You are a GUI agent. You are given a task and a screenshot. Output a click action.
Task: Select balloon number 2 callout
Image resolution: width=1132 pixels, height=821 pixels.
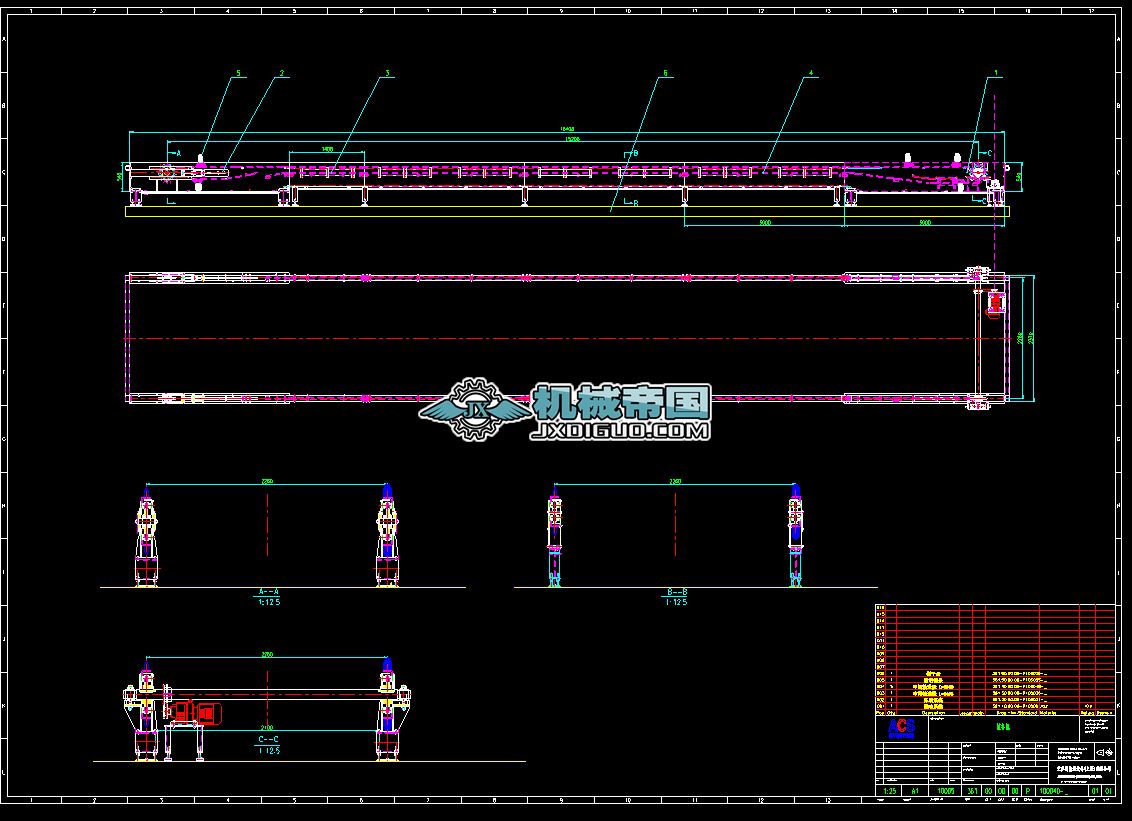282,73
